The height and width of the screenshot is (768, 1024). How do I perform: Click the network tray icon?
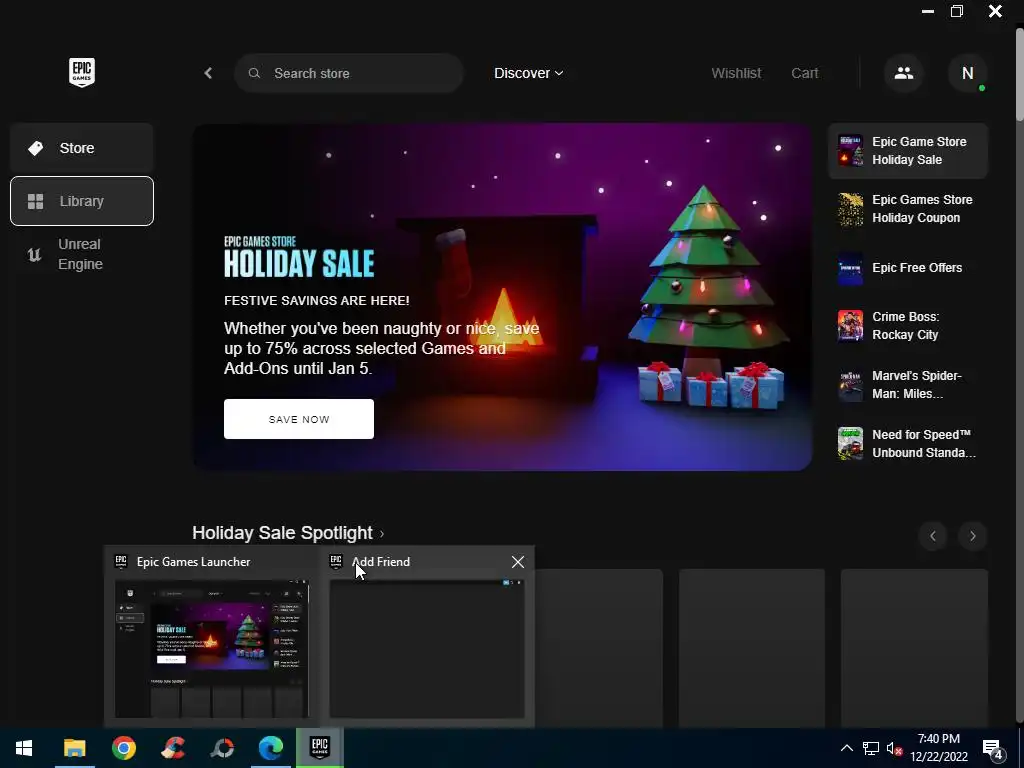(871, 748)
